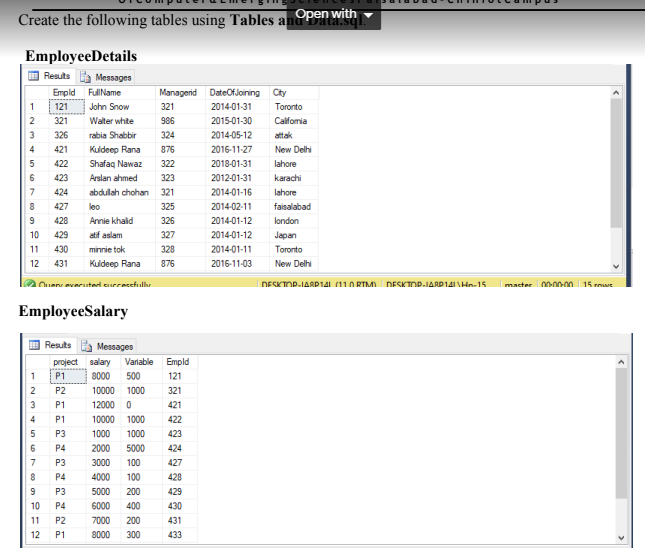Click Managerid column header

pos(180,93)
